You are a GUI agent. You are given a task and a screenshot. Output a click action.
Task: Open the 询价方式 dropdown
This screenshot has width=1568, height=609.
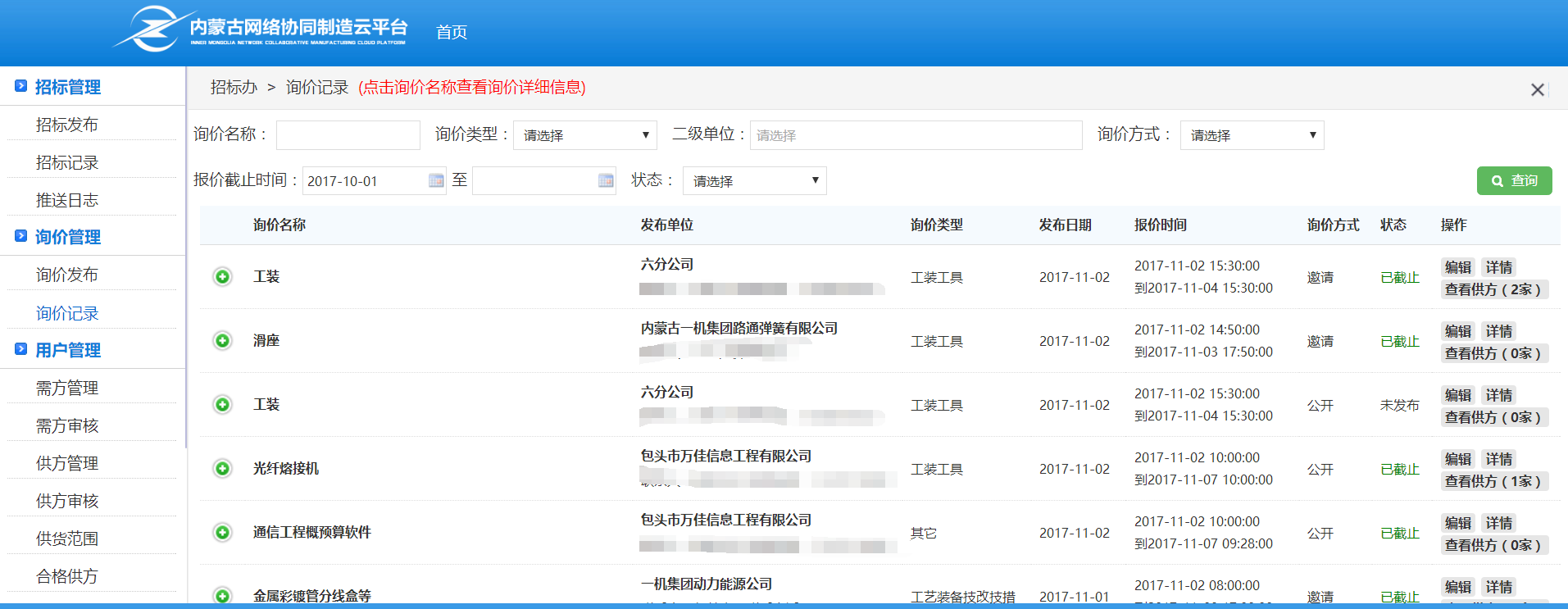click(1251, 135)
